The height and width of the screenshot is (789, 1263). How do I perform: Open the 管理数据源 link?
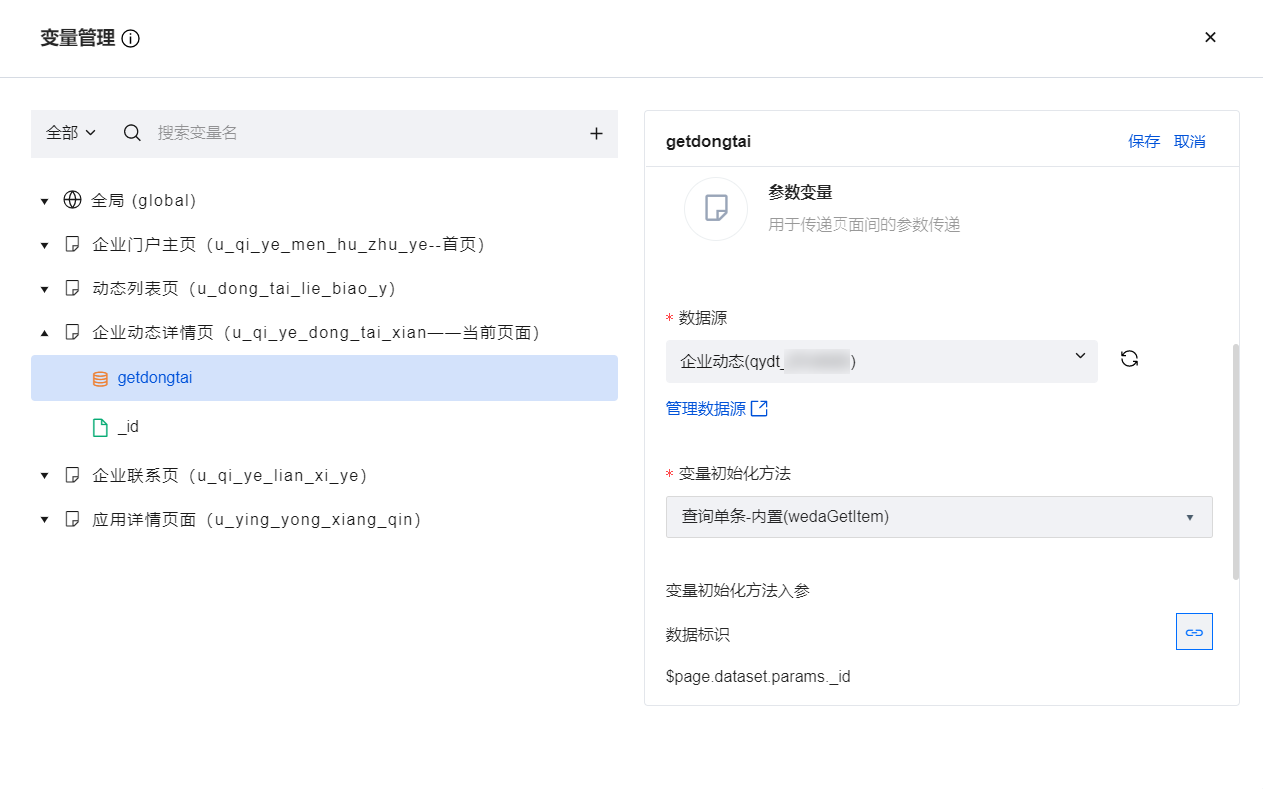point(717,409)
